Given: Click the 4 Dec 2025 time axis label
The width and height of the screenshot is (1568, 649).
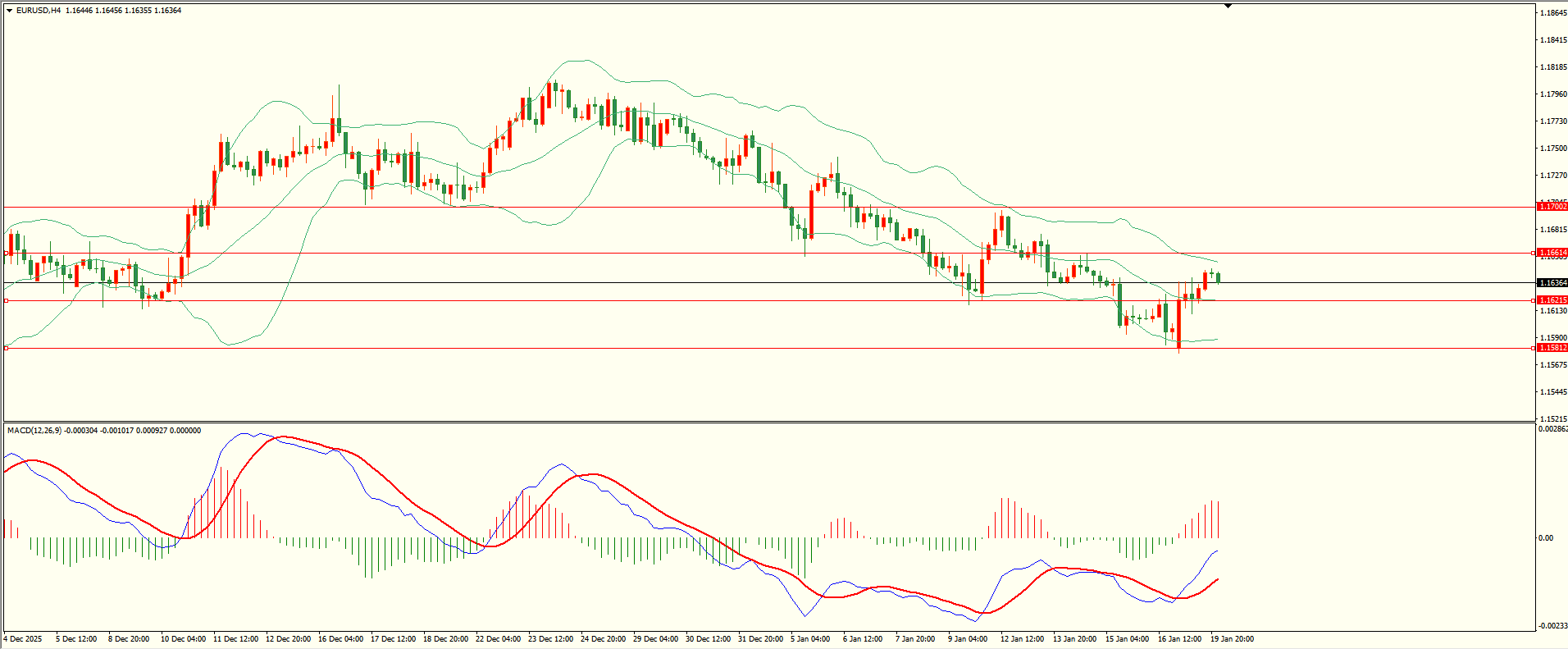Looking at the screenshot, I should click(x=23, y=639).
